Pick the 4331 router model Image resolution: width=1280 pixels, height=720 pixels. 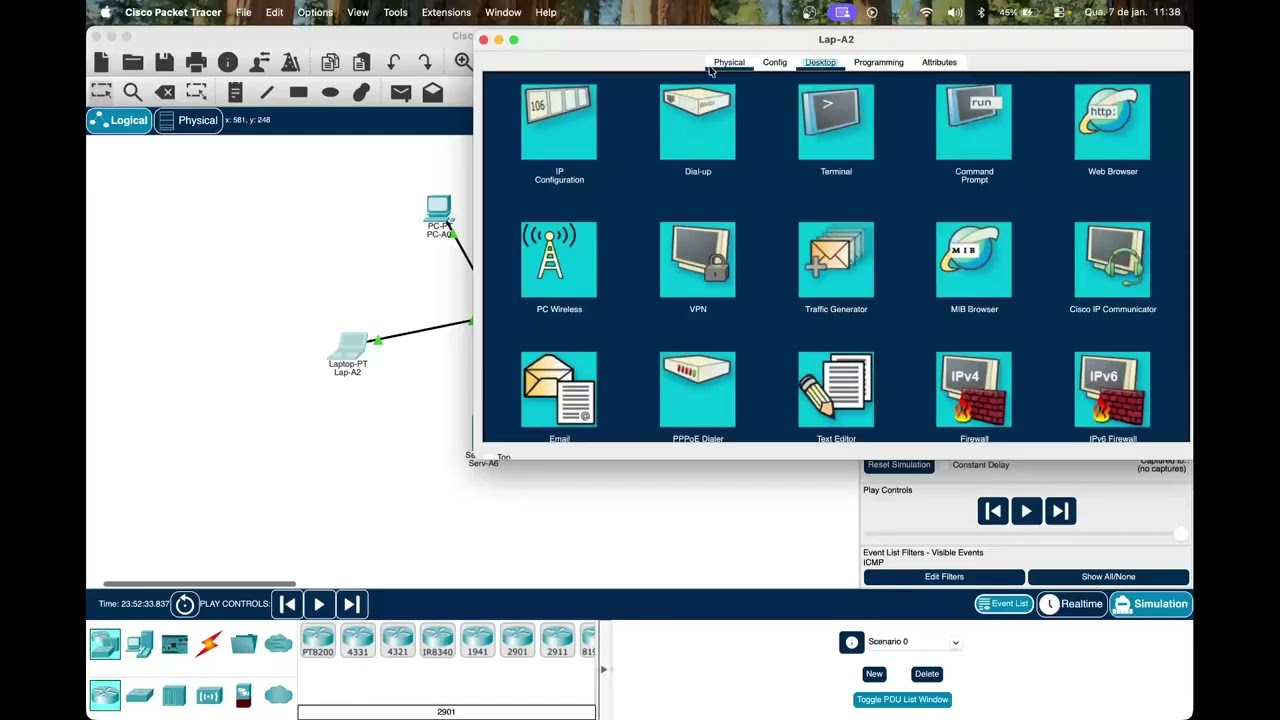[357, 641]
